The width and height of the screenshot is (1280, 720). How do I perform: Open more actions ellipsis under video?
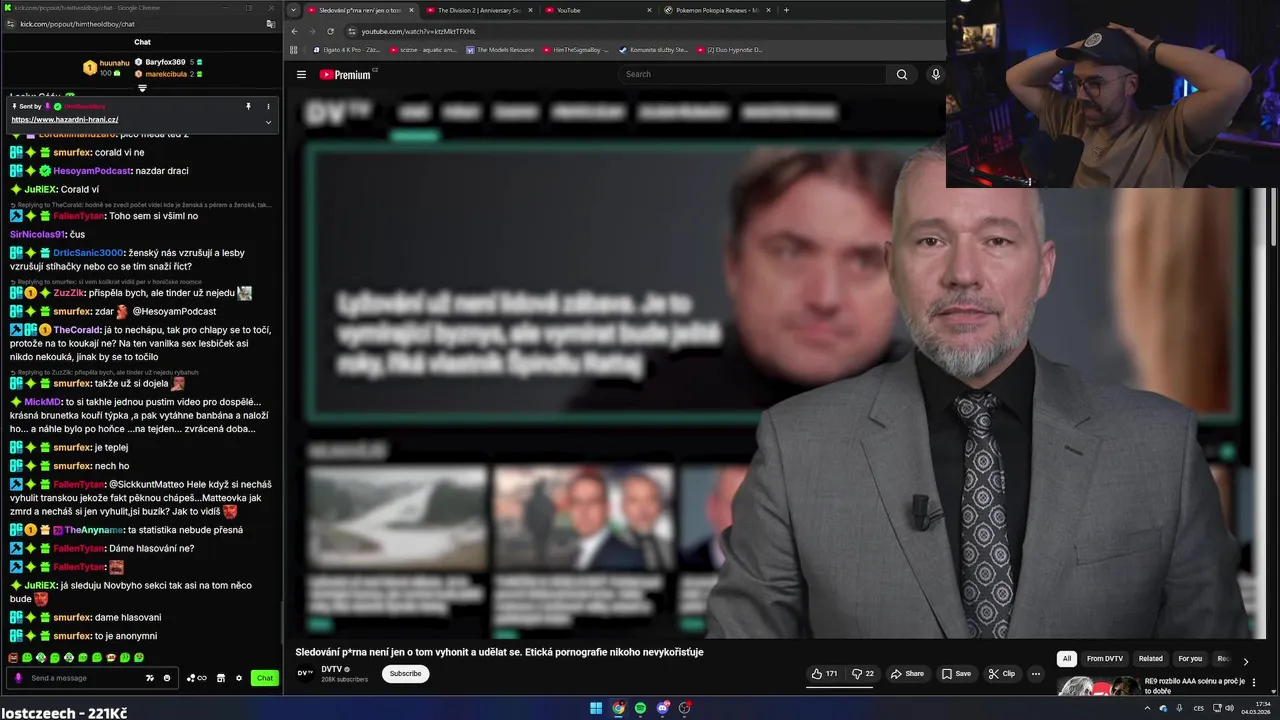1036,674
